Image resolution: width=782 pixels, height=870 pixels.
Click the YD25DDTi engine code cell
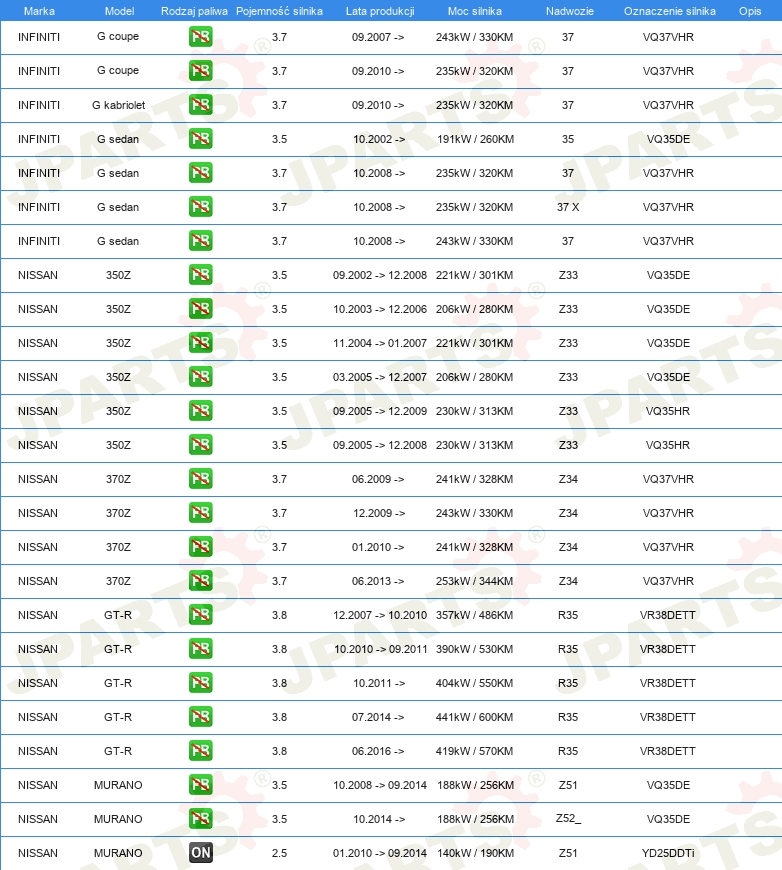click(668, 853)
